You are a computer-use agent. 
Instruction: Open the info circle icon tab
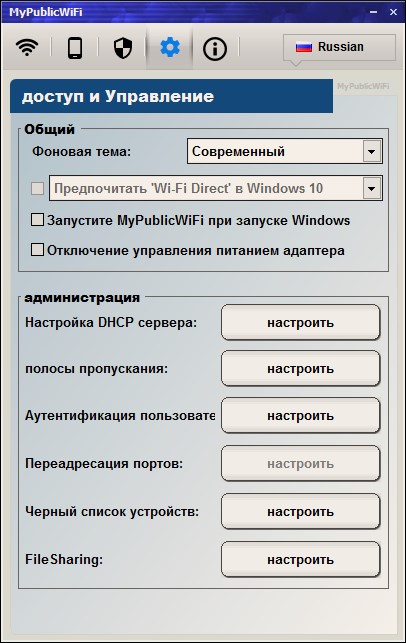click(x=215, y=49)
